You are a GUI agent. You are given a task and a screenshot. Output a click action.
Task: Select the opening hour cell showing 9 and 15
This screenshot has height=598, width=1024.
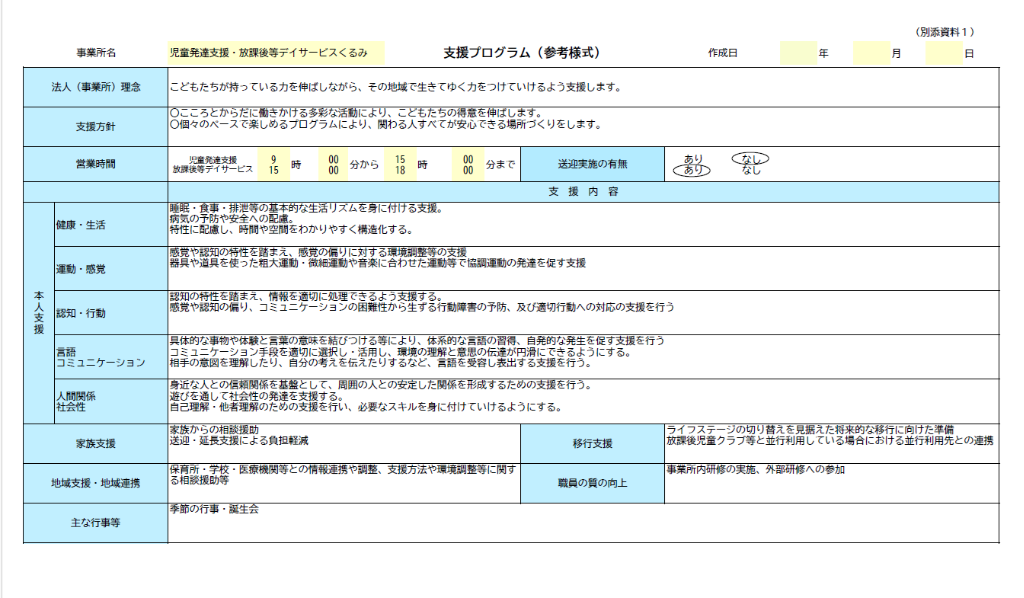(x=273, y=164)
